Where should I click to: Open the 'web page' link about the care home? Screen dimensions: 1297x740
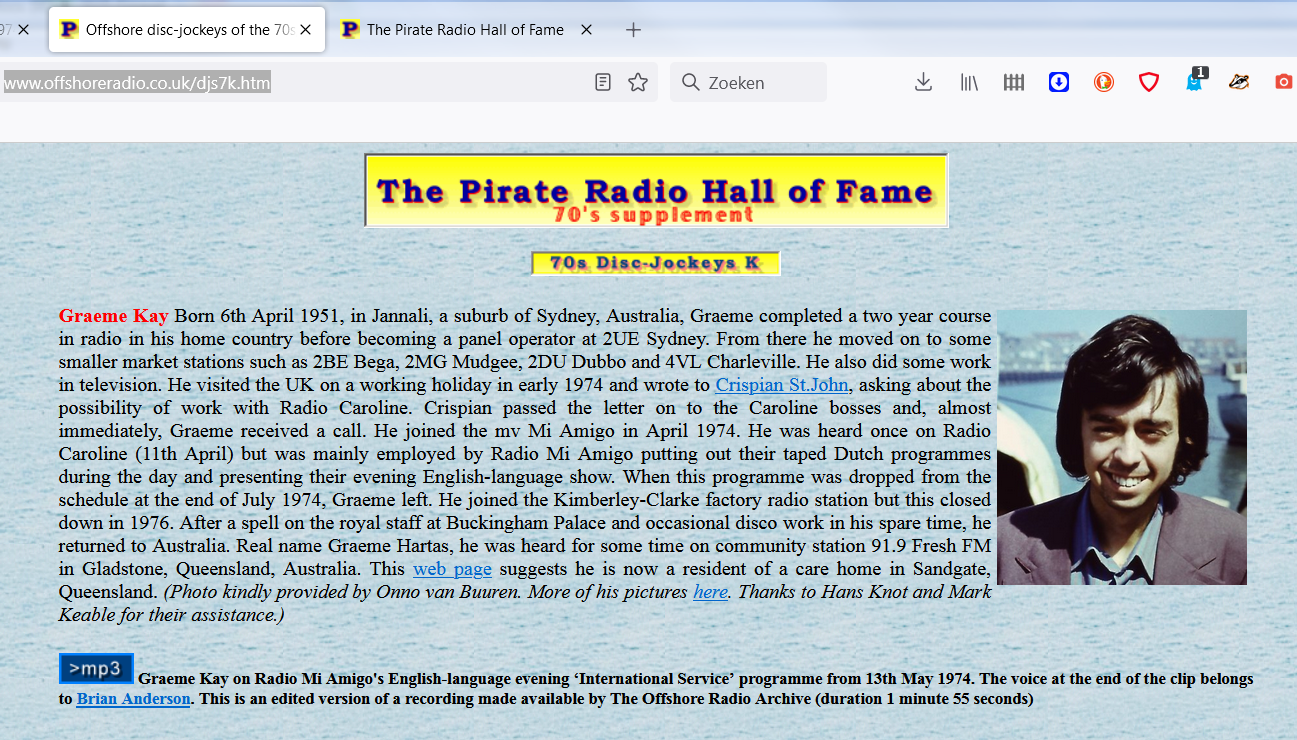(452, 569)
